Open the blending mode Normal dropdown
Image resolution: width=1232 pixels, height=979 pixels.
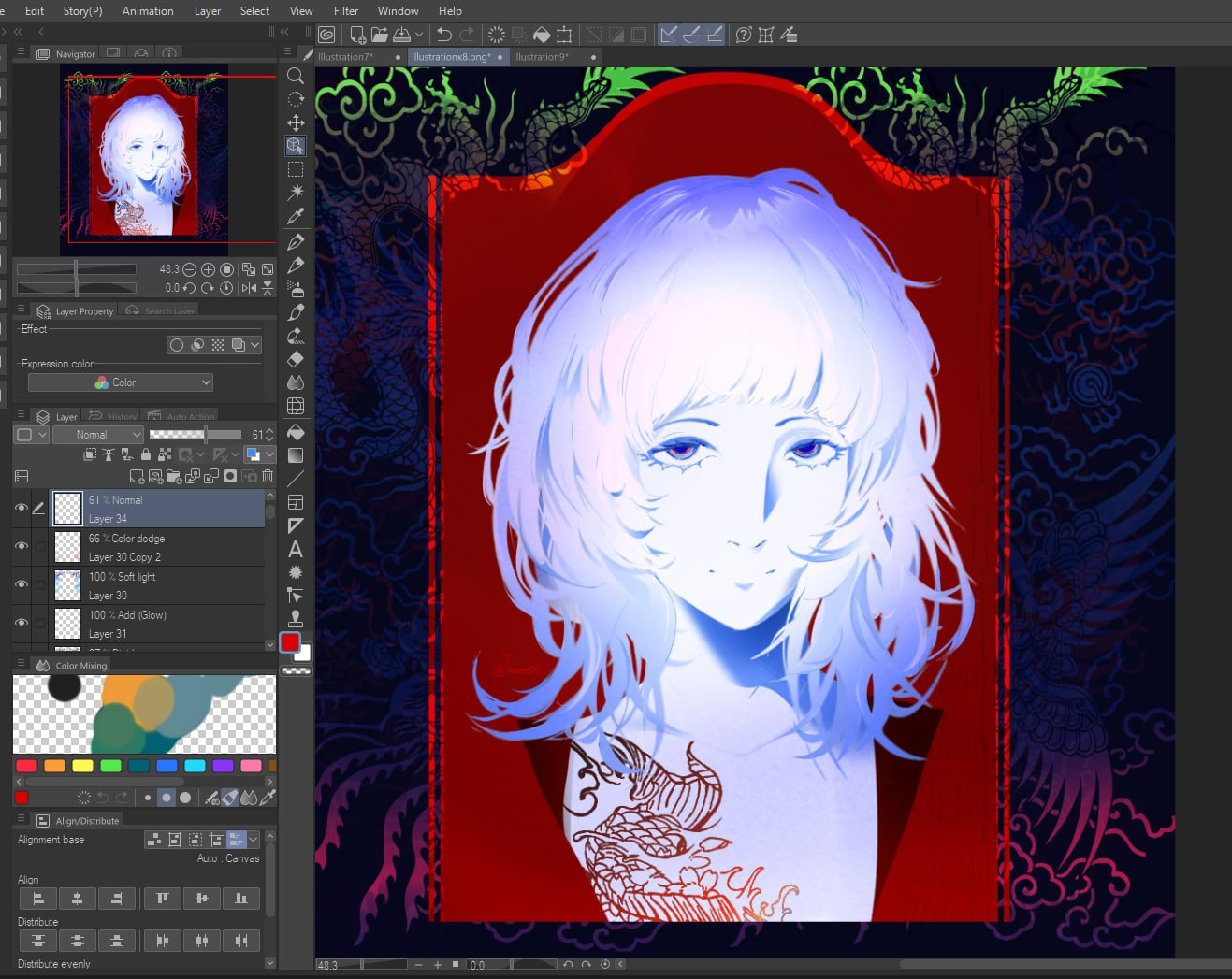point(97,435)
